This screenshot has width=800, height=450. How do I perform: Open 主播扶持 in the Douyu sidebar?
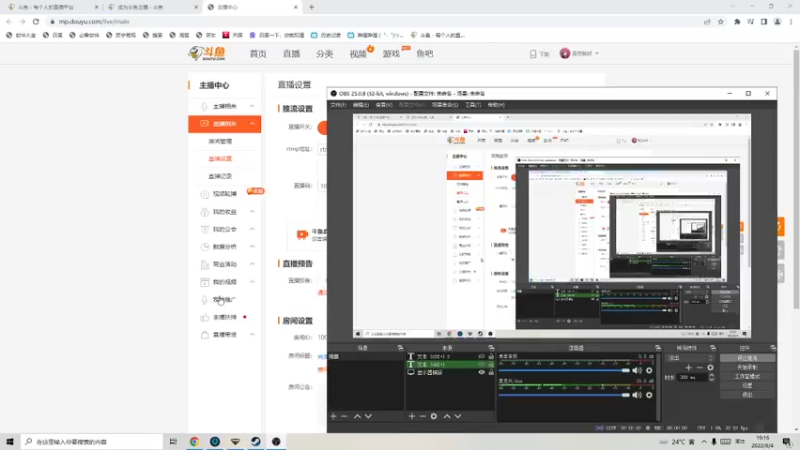click(224, 317)
